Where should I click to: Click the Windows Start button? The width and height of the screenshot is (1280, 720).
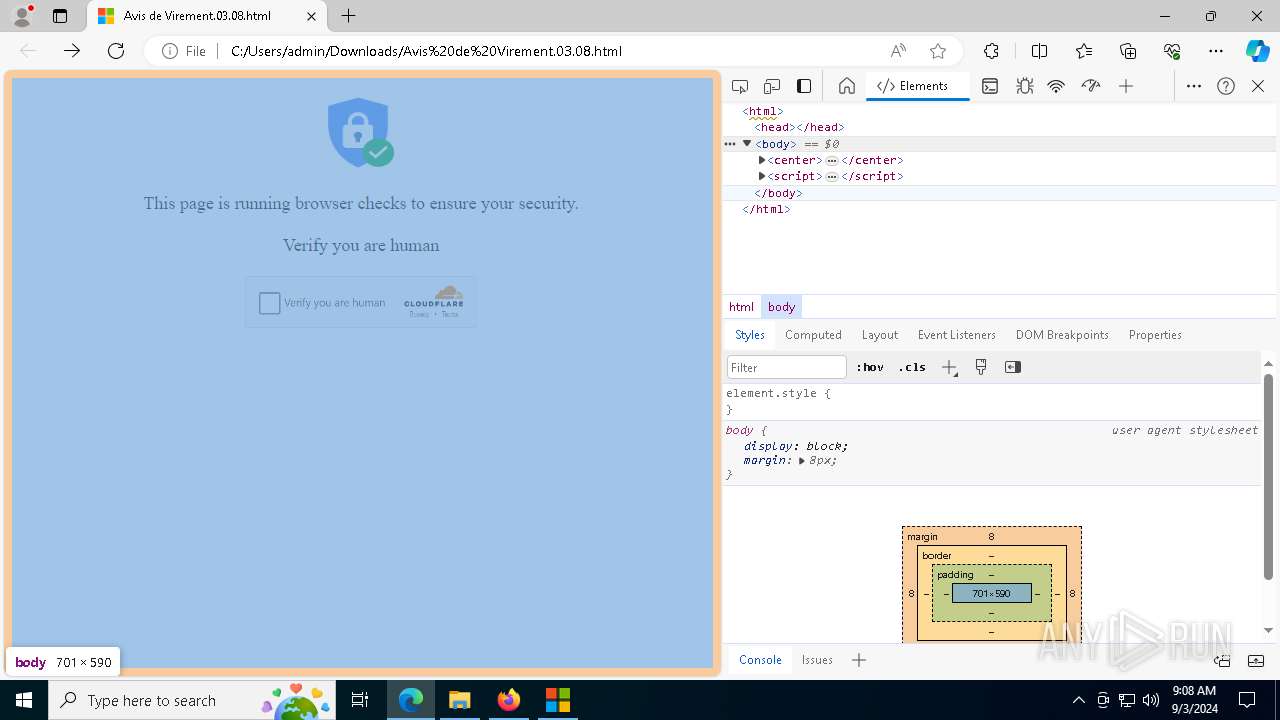coord(23,700)
